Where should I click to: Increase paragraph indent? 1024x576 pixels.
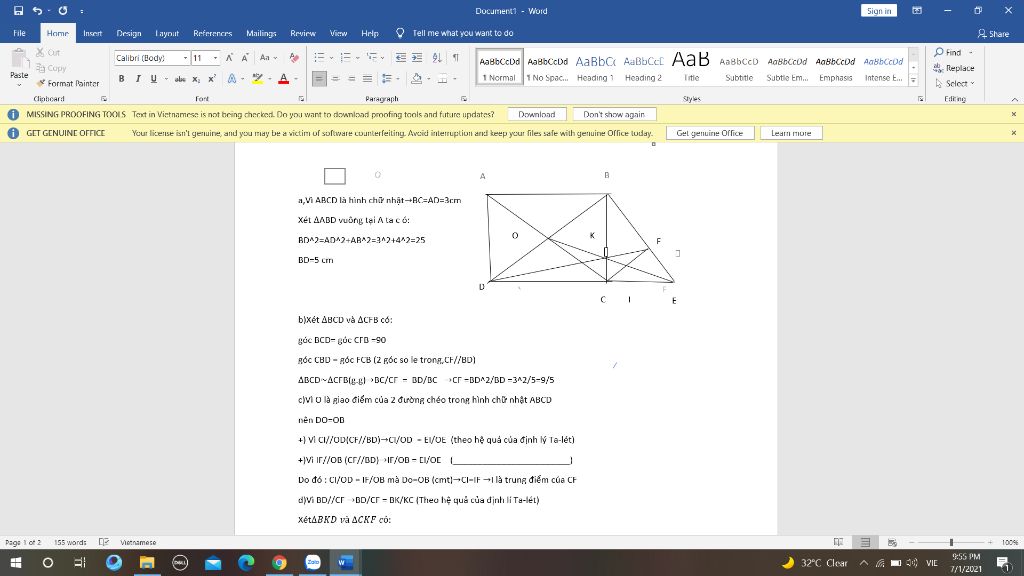[x=417, y=57]
